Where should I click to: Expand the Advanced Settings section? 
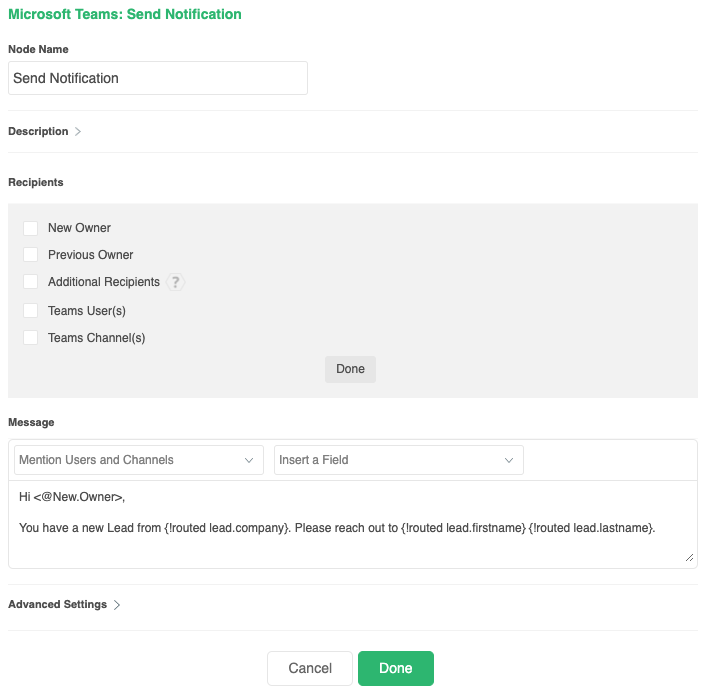[x=64, y=605]
